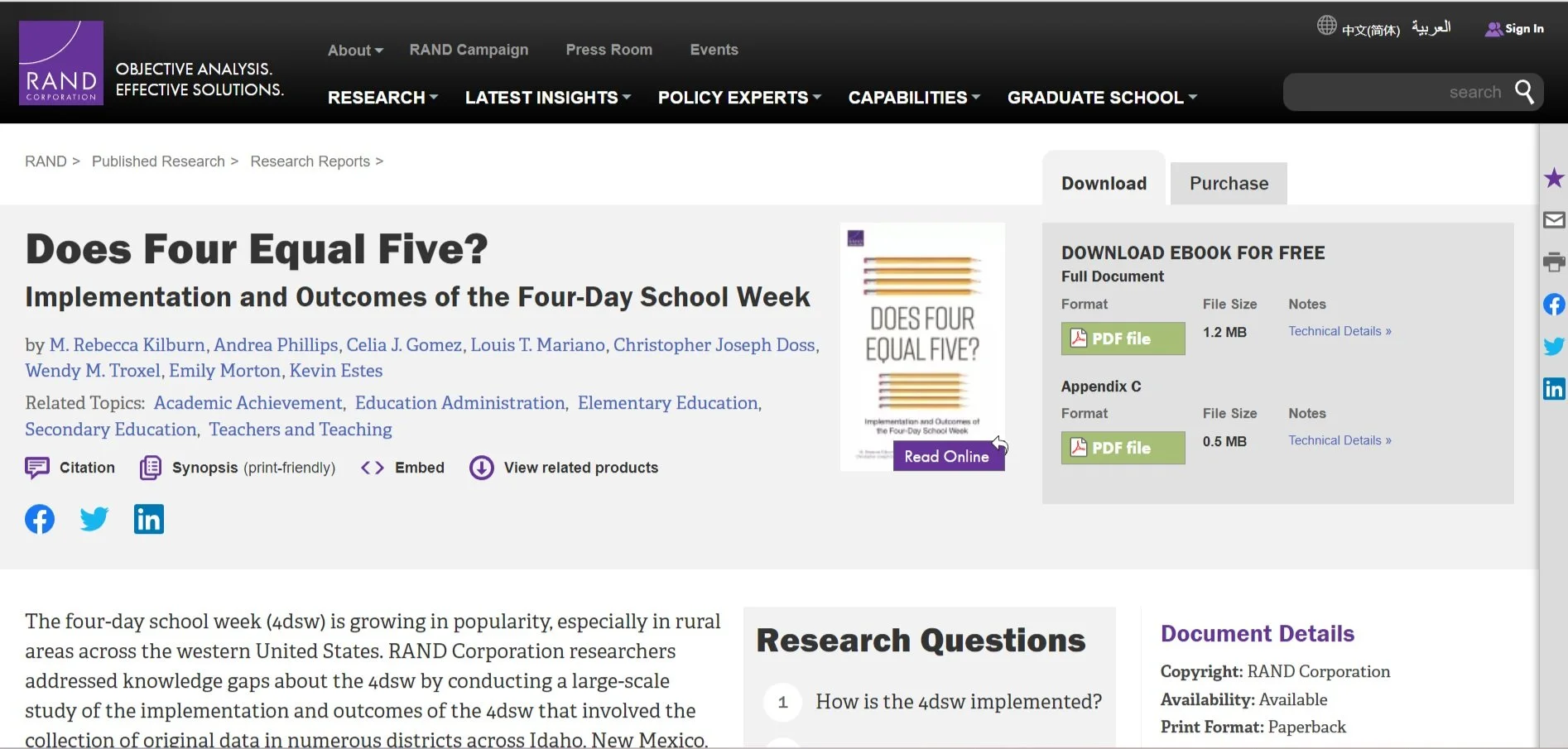Viewport: 1568px width, 749px height.
Task: Switch language to Arabic
Action: pos(1431,27)
